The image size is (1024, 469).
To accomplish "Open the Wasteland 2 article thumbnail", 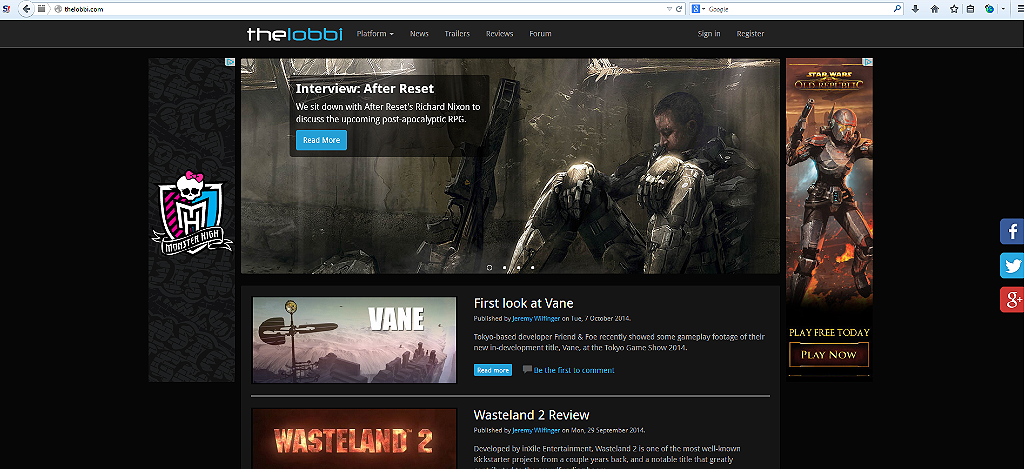I will 354,438.
